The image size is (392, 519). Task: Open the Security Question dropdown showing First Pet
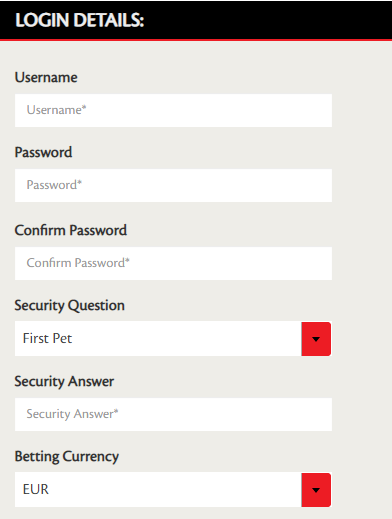[173, 339]
